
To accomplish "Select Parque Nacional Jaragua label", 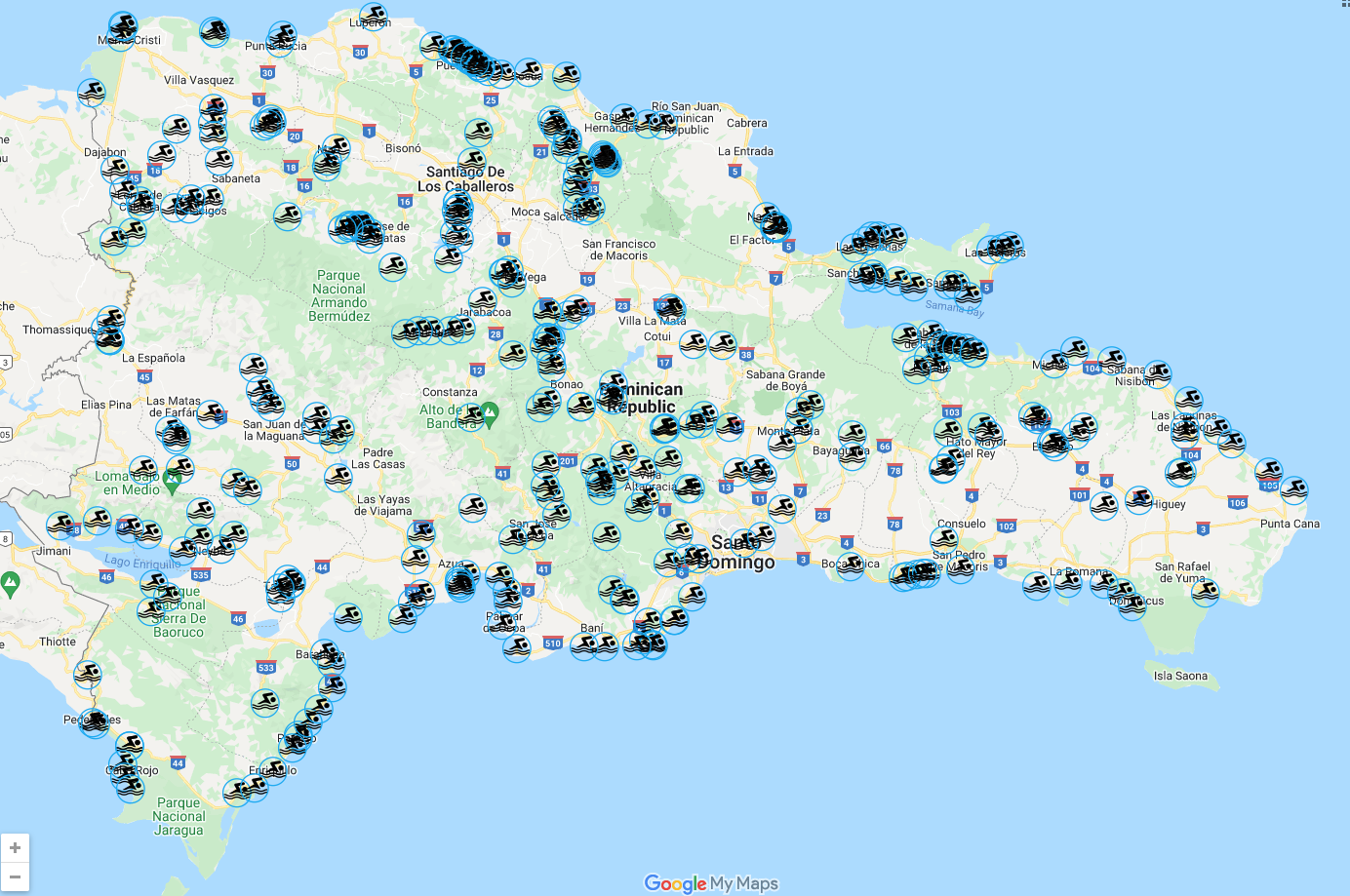I will [179, 817].
